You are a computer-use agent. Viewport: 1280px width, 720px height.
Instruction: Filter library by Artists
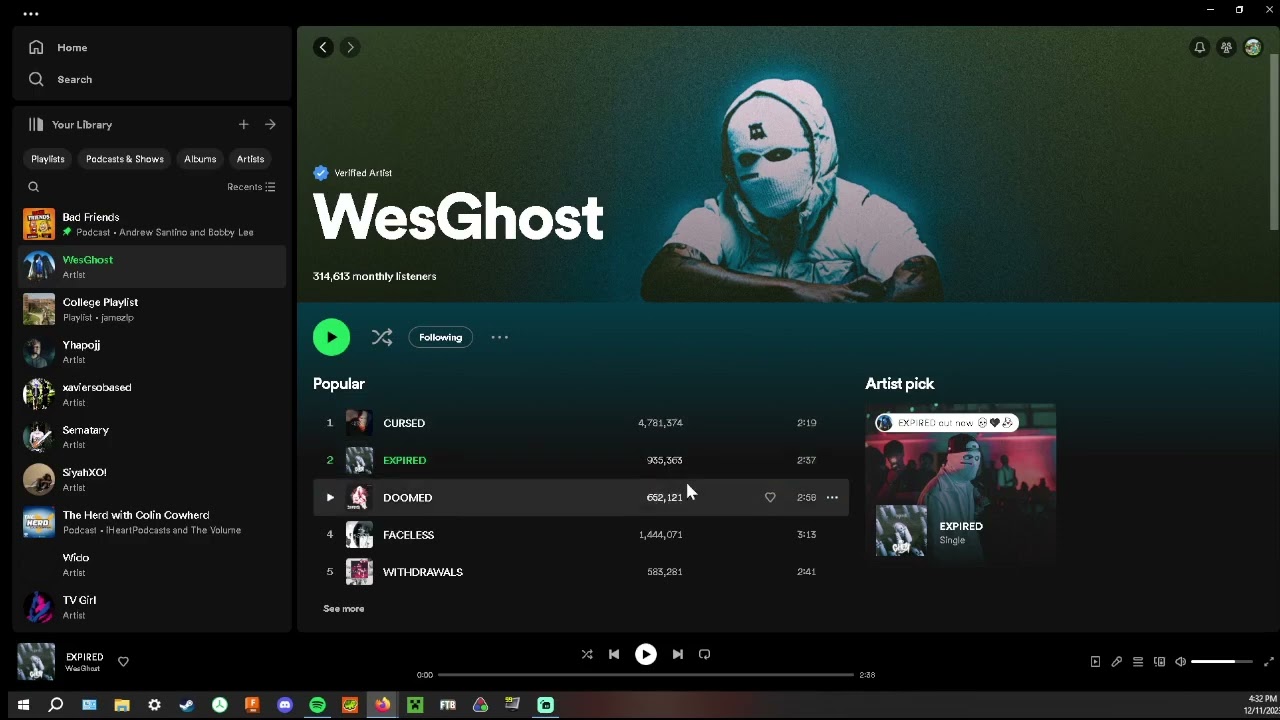tap(250, 159)
